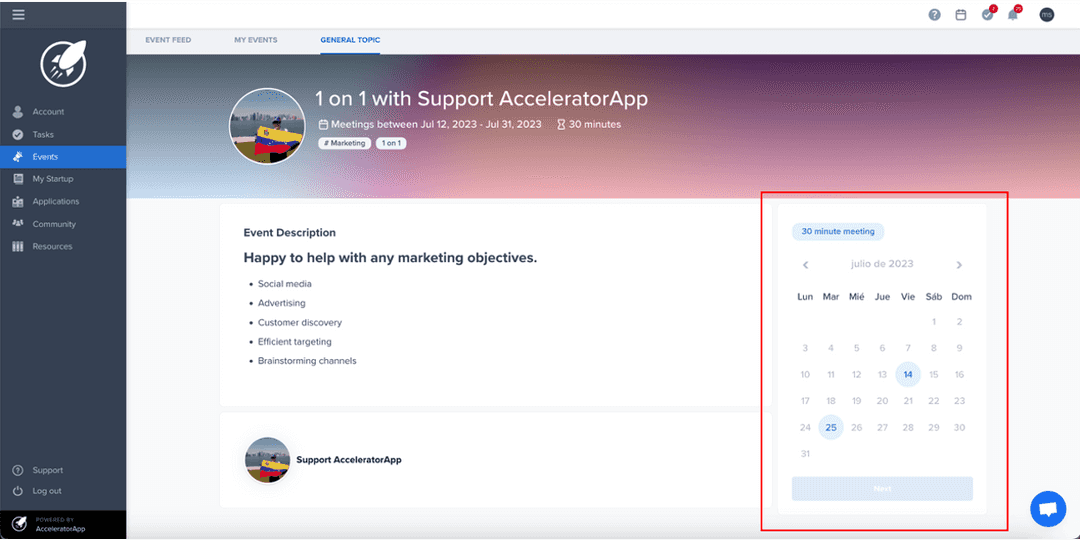This screenshot has width=1080, height=540.
Task: Click the Support AcceleratorApp avatar thumbnail
Action: pos(267,459)
